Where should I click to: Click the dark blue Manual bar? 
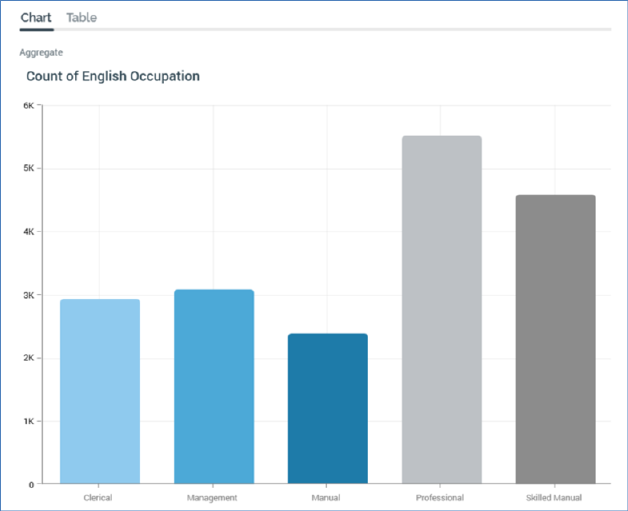click(328, 408)
